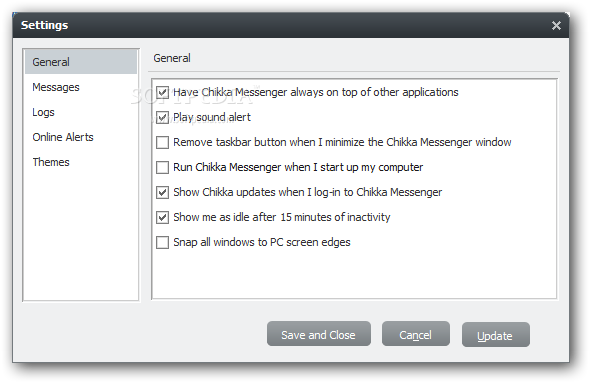Click the Cancel button

pyautogui.click(x=416, y=334)
